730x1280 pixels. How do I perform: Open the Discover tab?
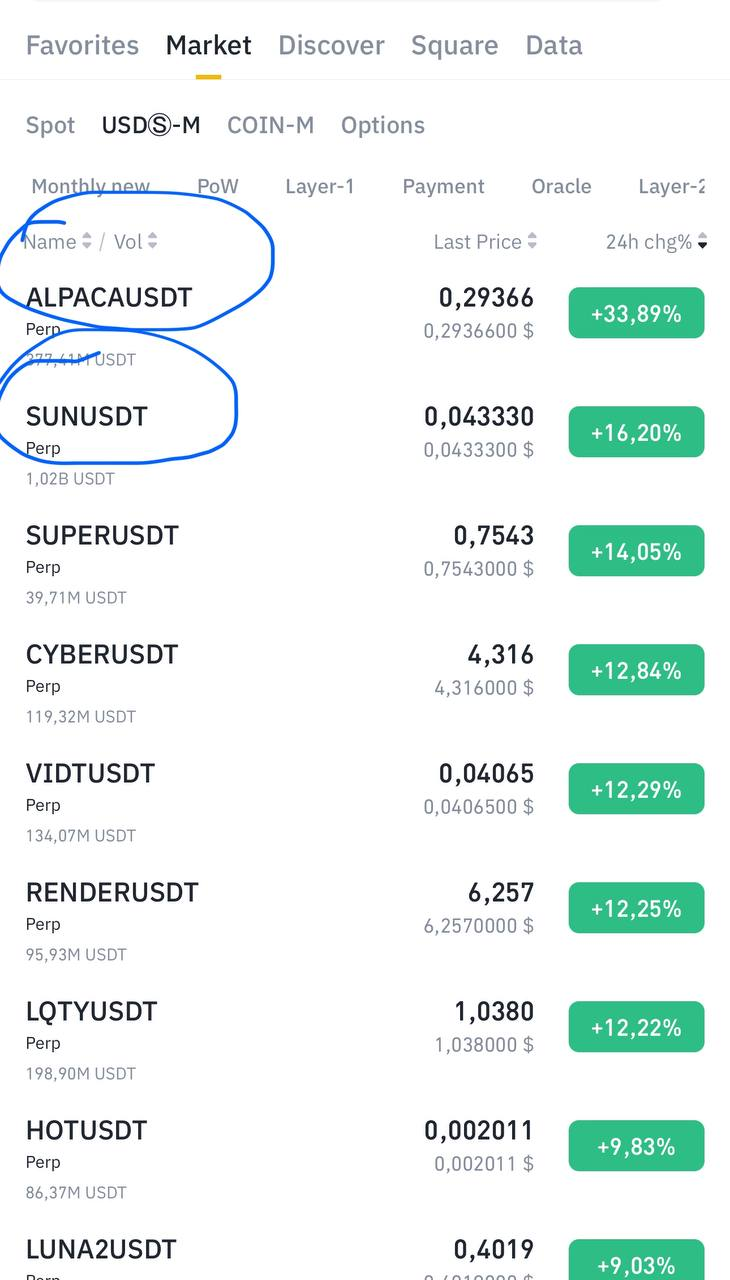pos(331,45)
